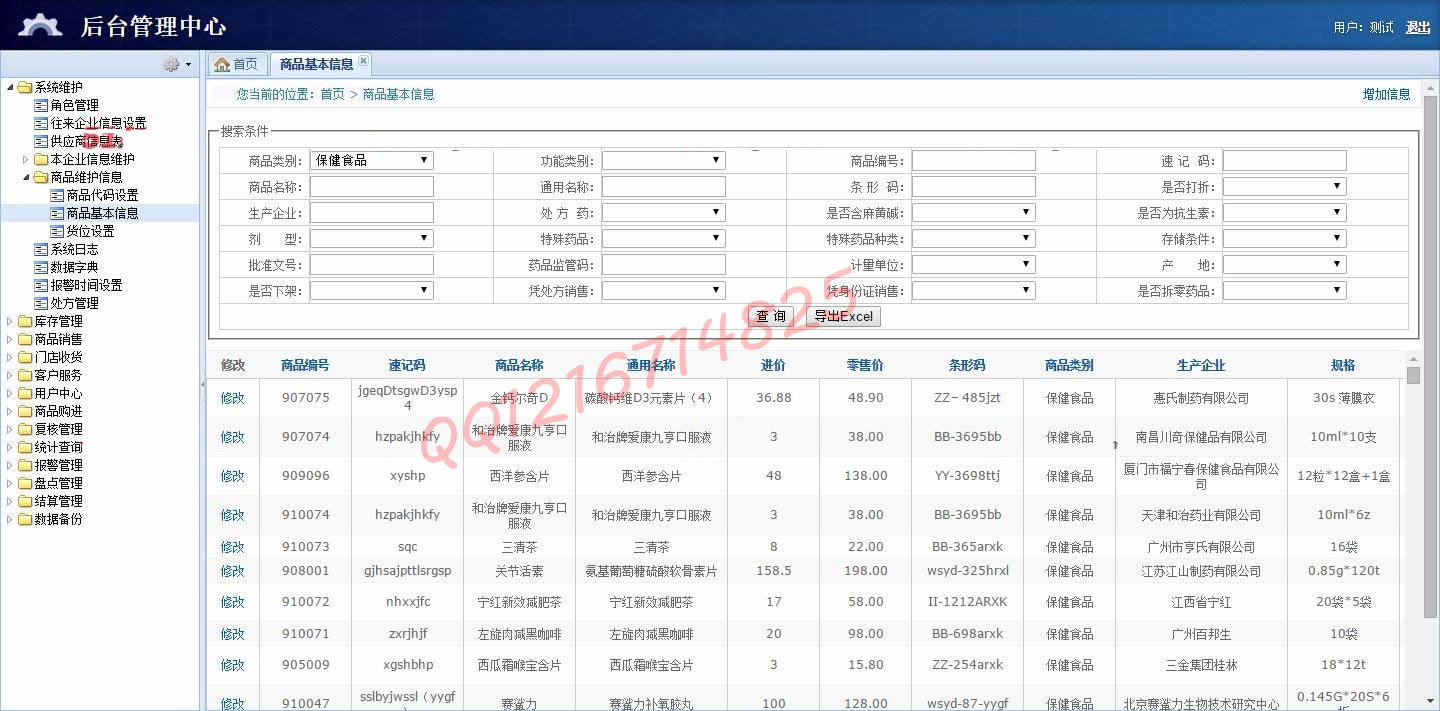Close the 商品基本信息 tab
This screenshot has height=711, width=1440.
point(363,61)
